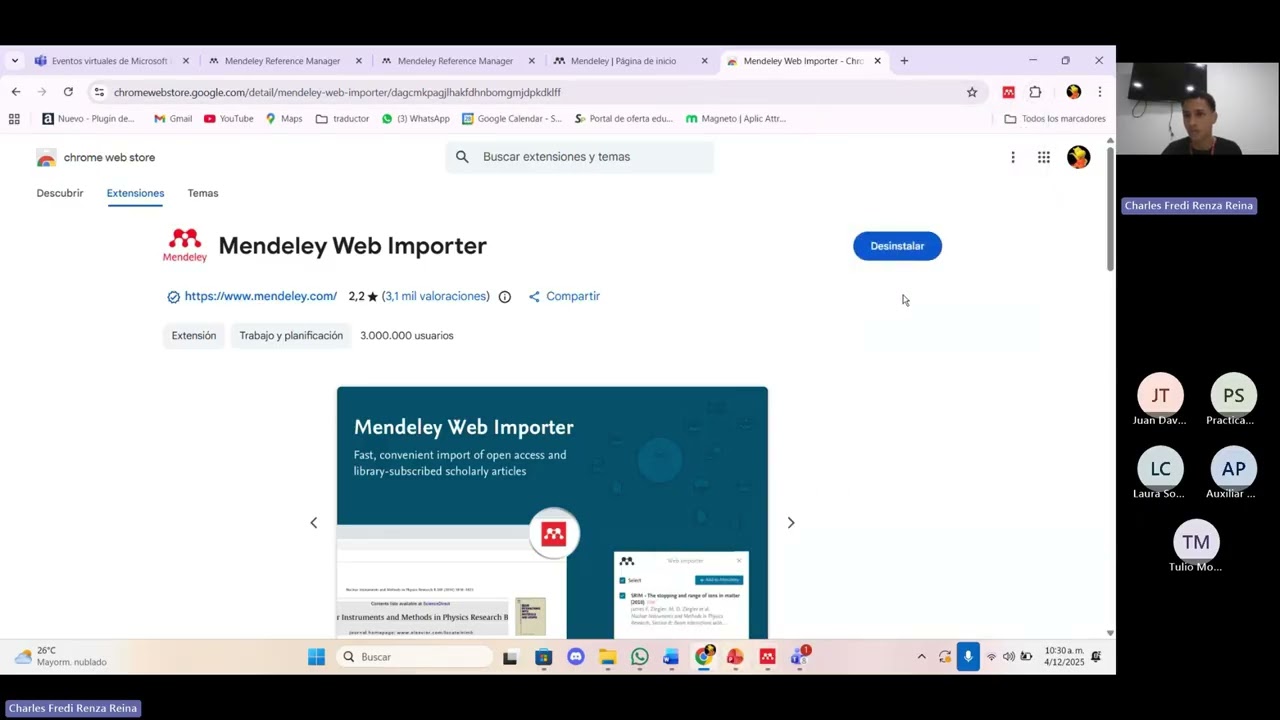This screenshot has width=1280, height=720.
Task: Open the Google apps grid
Action: coord(1044,157)
